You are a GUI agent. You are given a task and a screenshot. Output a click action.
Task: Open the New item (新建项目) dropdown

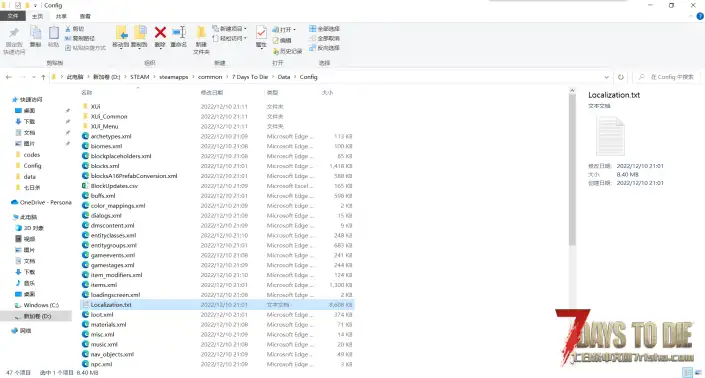click(229, 28)
